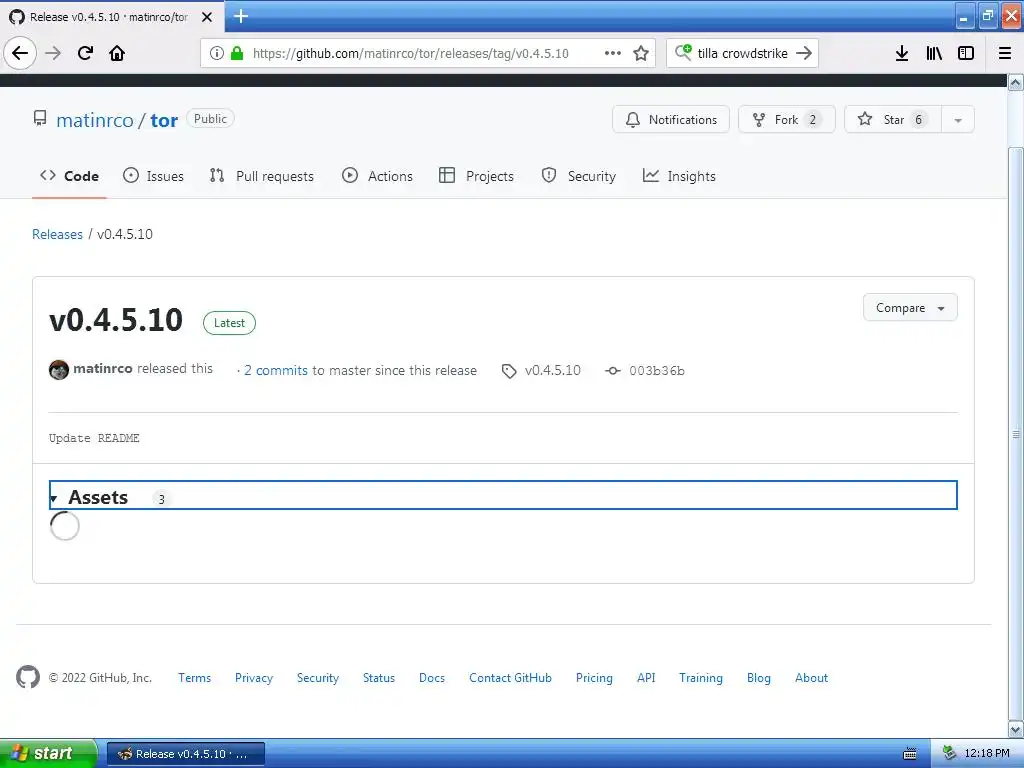The width and height of the screenshot is (1024, 768).
Task: Open the repository Security tab
Action: click(x=579, y=176)
